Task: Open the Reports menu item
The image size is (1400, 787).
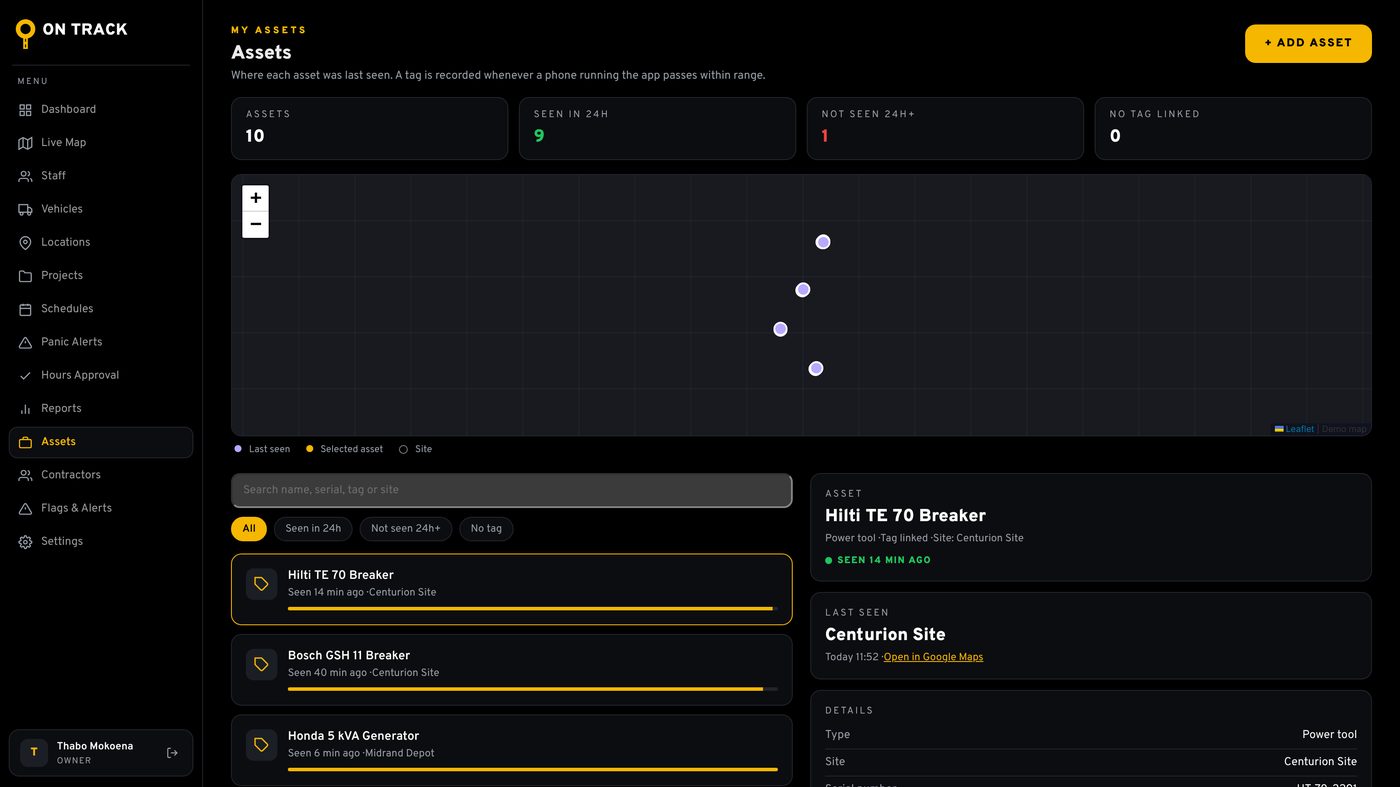Action: tap(101, 409)
